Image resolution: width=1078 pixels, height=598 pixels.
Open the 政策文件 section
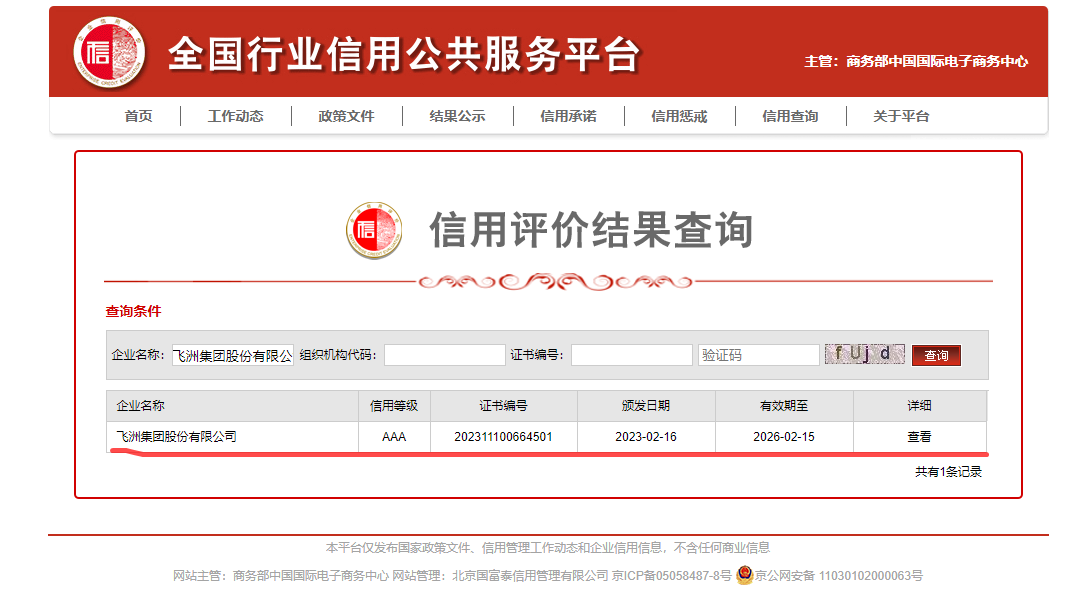point(346,116)
